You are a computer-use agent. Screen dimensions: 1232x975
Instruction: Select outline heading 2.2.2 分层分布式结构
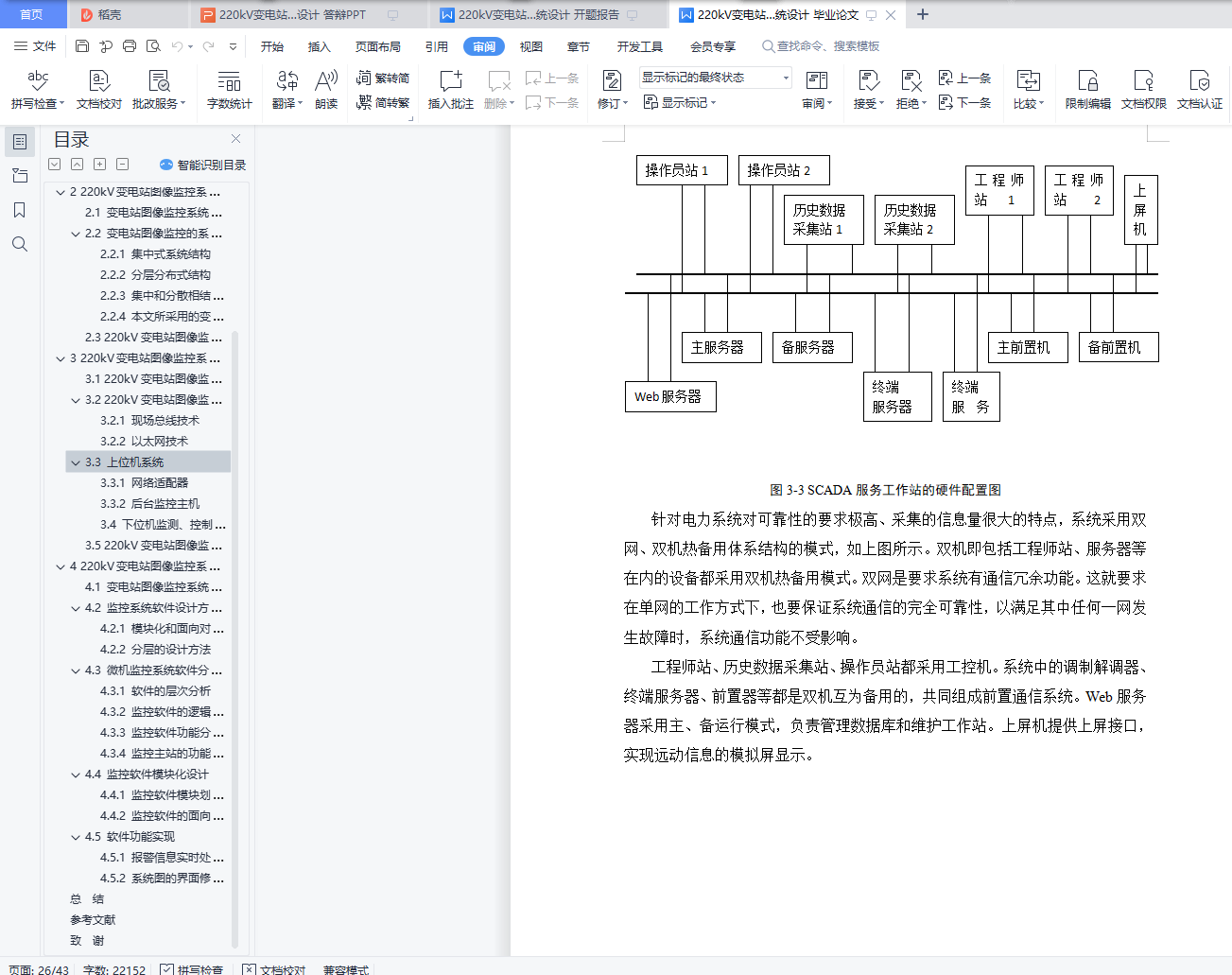155,275
